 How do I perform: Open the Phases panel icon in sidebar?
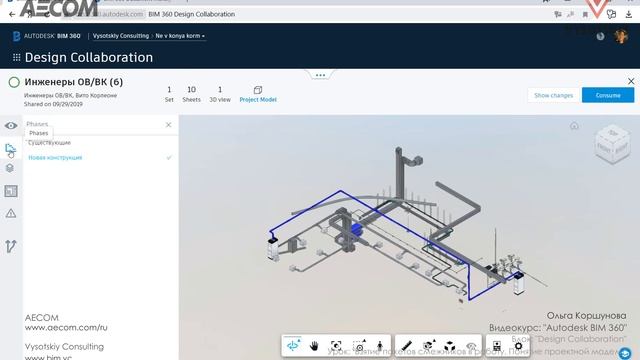[11, 149]
